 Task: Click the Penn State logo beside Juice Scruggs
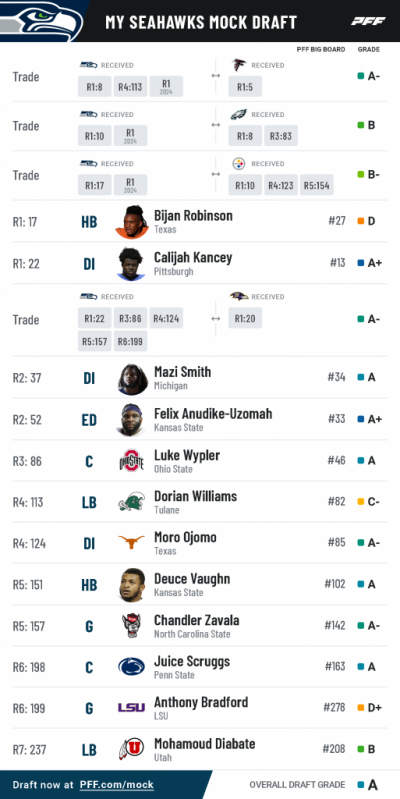(x=131, y=667)
